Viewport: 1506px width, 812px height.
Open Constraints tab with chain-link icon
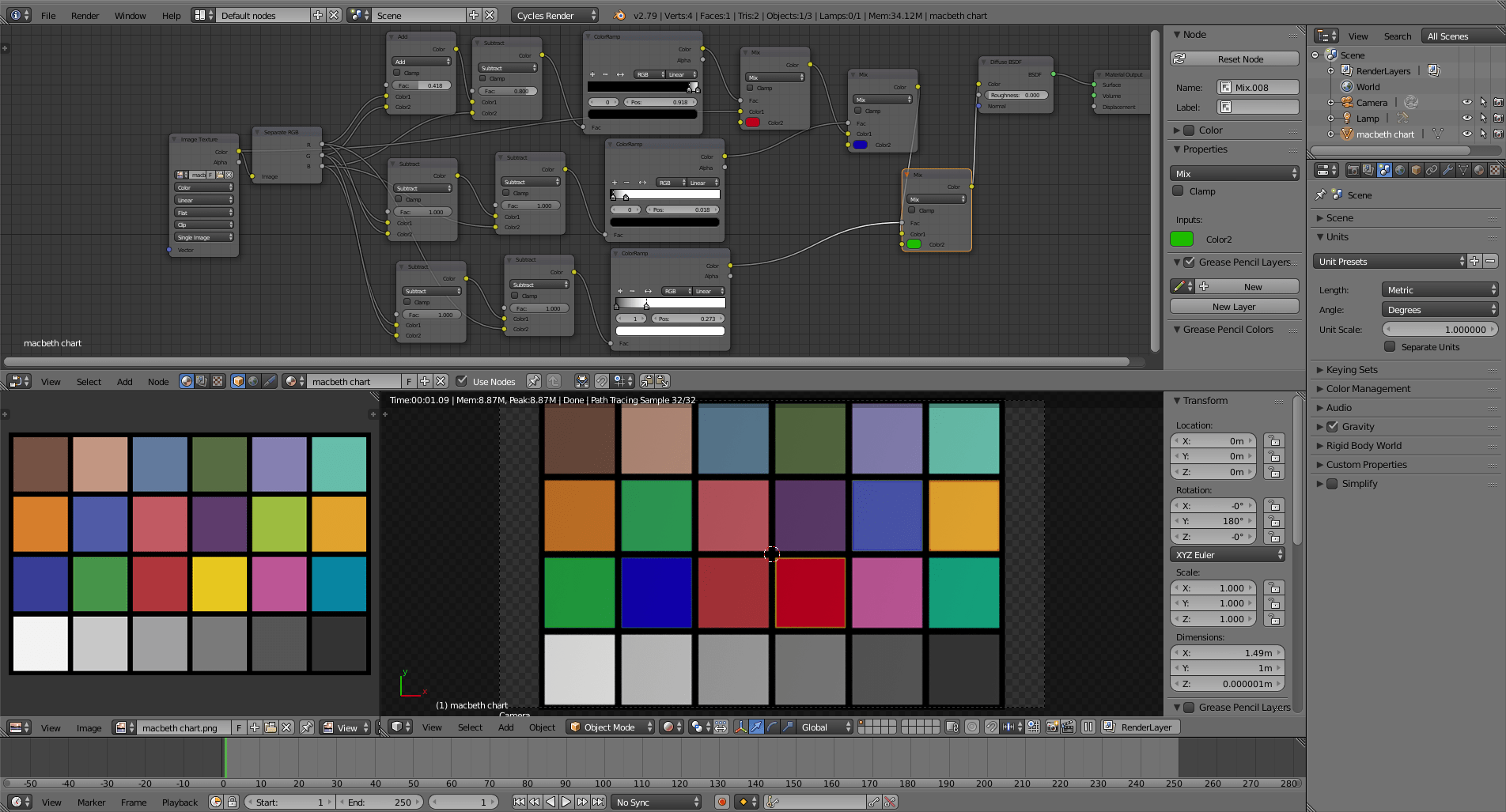[x=1432, y=170]
